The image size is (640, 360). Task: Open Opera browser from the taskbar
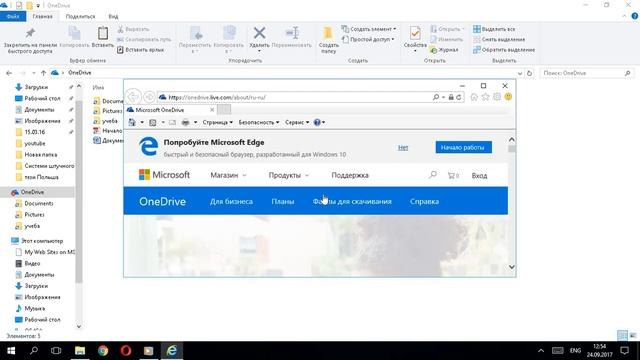coord(126,351)
